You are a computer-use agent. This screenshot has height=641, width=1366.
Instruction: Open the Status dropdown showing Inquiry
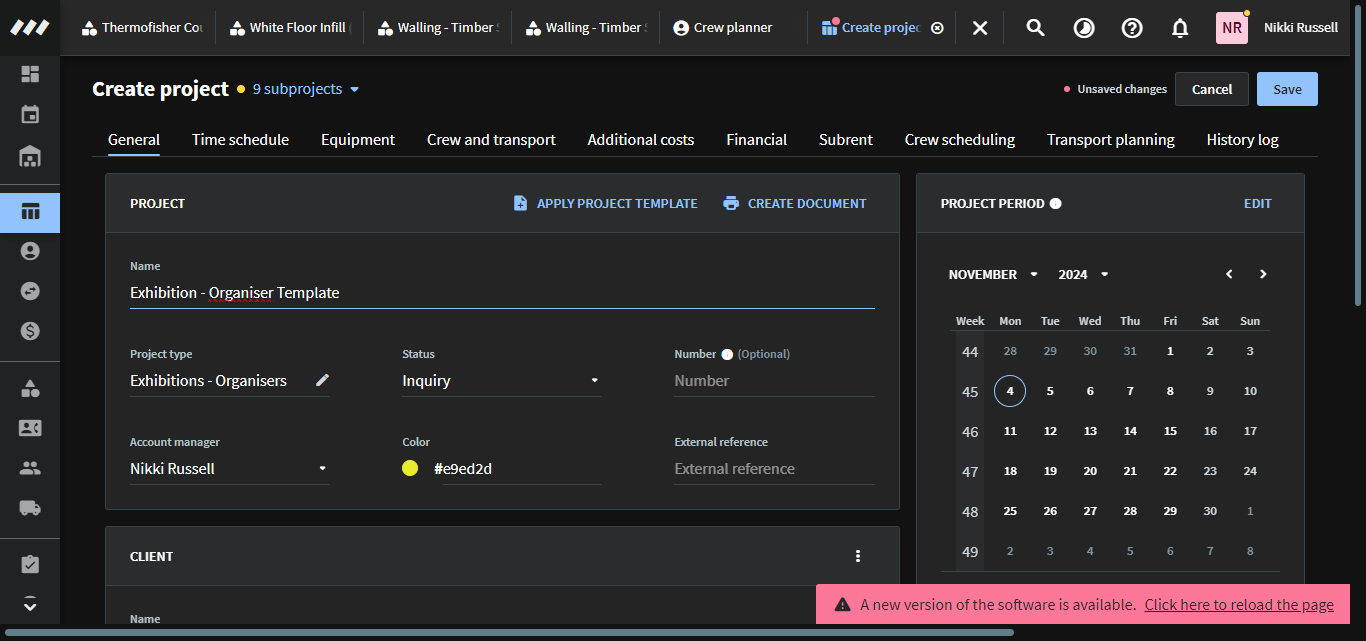[502, 380]
